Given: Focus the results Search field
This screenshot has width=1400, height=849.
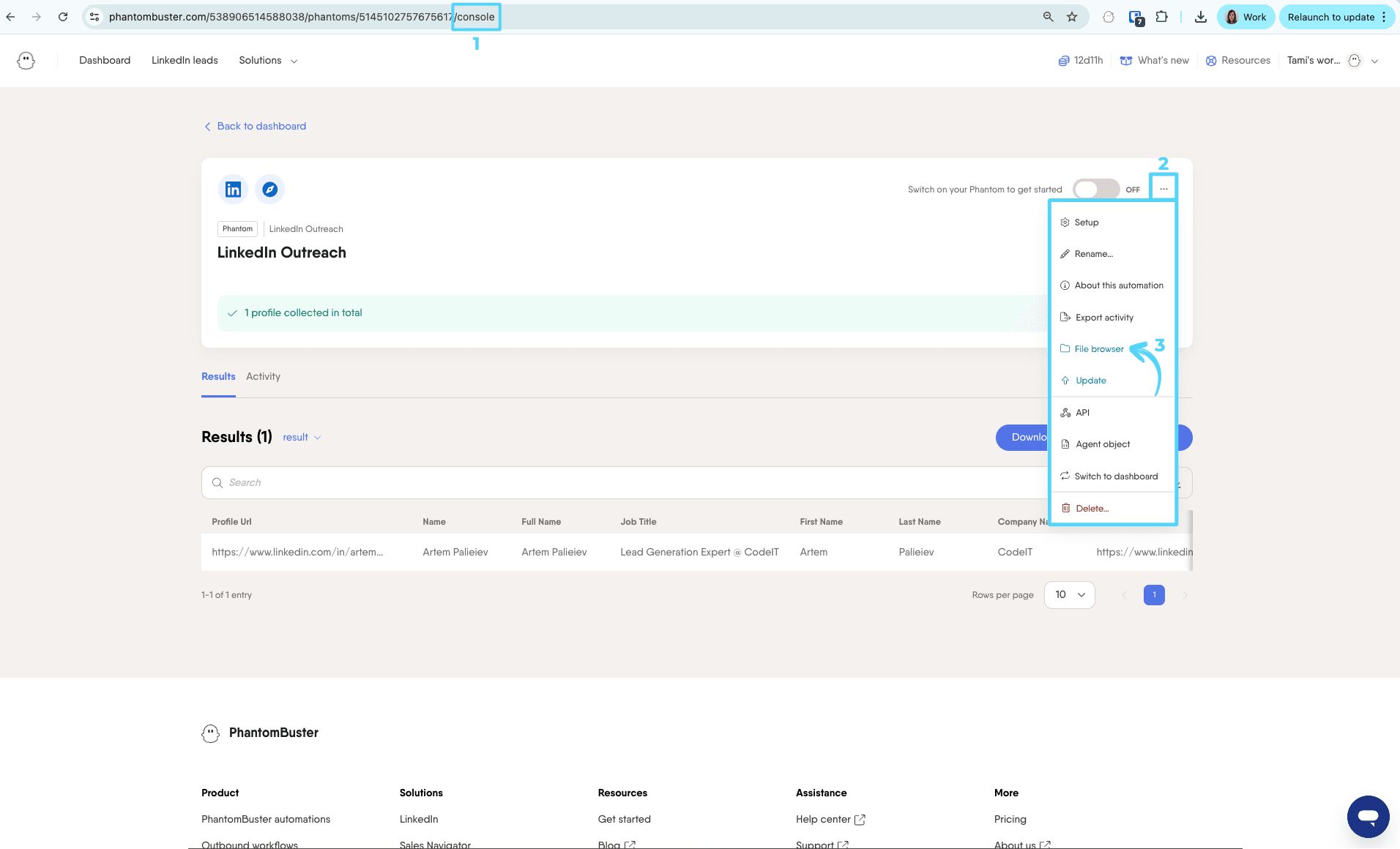Looking at the screenshot, I should pos(626,483).
